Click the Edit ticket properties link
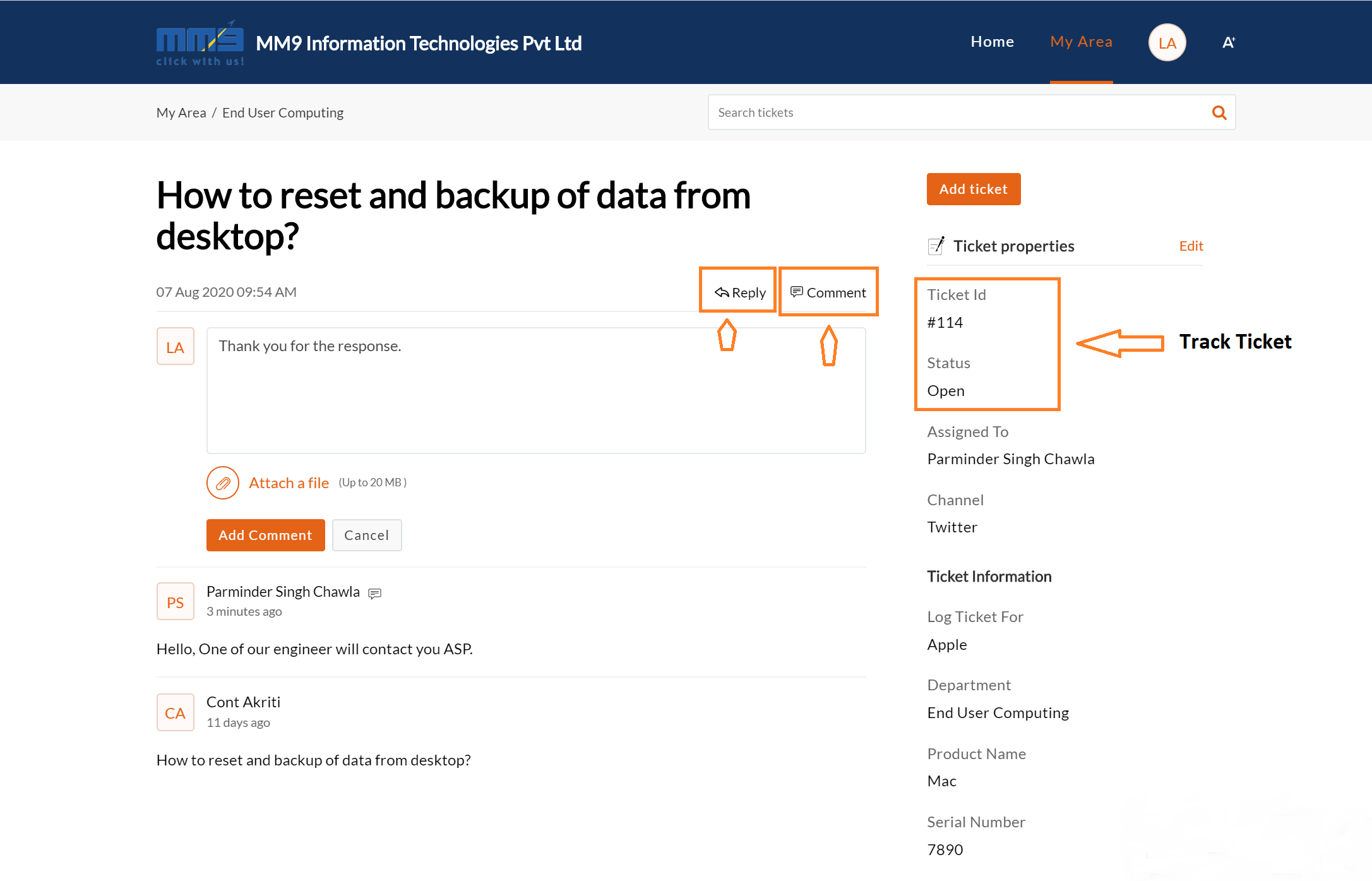This screenshot has width=1372, height=881. pyautogui.click(x=1191, y=246)
